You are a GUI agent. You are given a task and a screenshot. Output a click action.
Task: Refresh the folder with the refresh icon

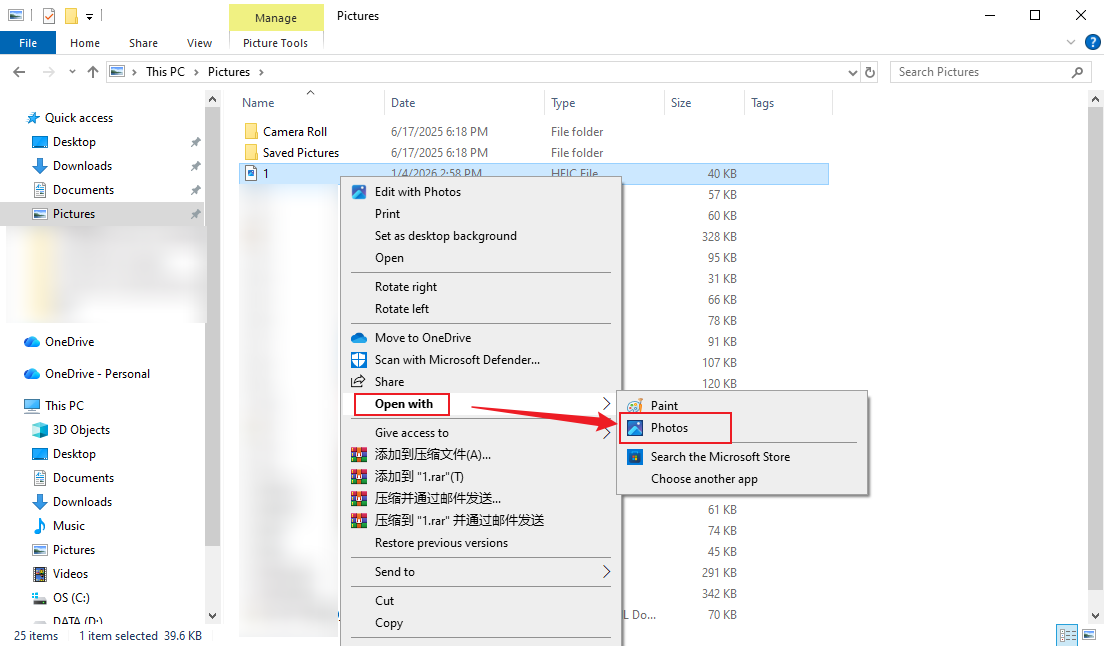pyautogui.click(x=869, y=71)
